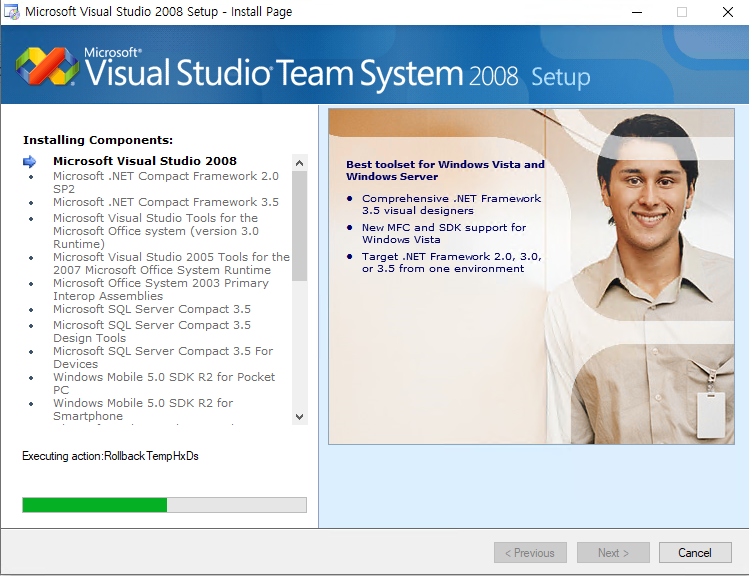Minimize the setup window
Image resolution: width=749 pixels, height=576 pixels.
pos(636,12)
